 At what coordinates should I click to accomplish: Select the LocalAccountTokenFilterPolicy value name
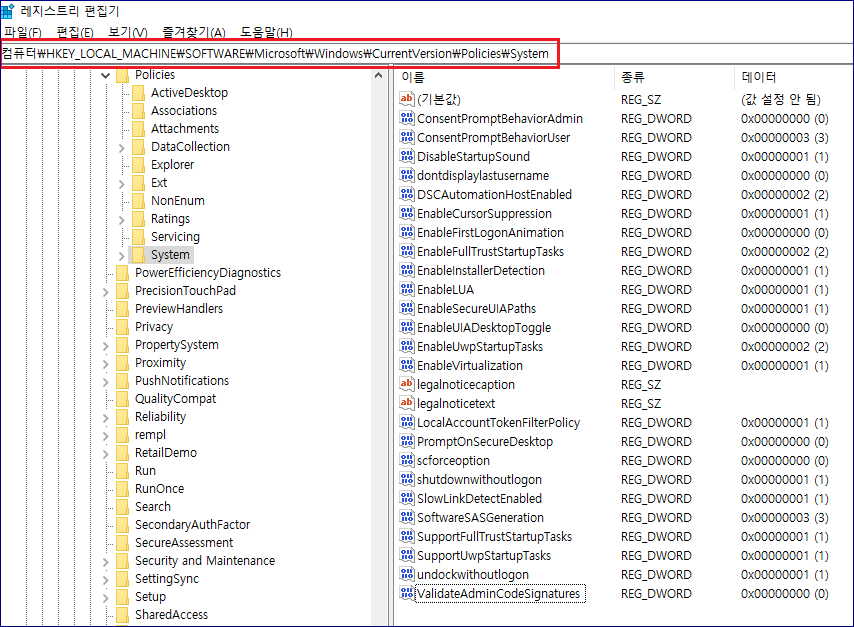click(498, 423)
